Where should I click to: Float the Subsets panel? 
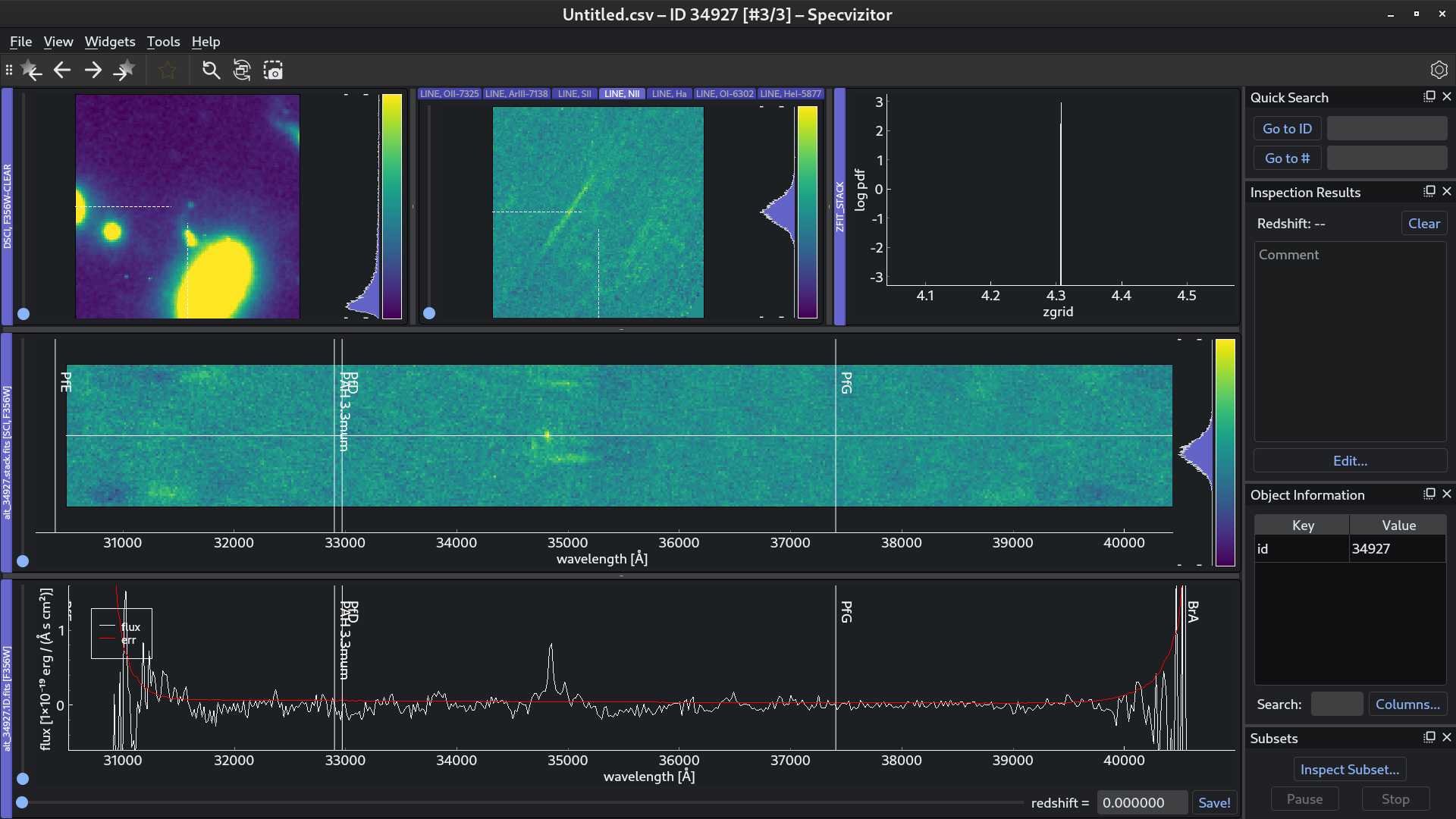(1429, 737)
